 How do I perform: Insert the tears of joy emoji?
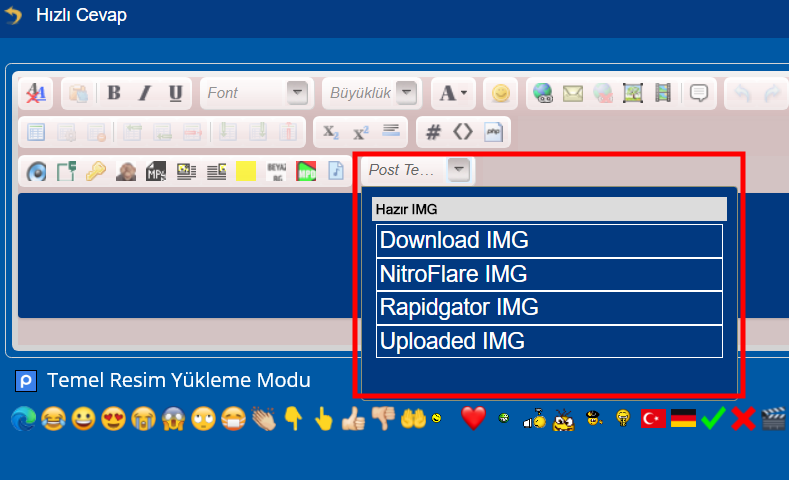pos(53,419)
